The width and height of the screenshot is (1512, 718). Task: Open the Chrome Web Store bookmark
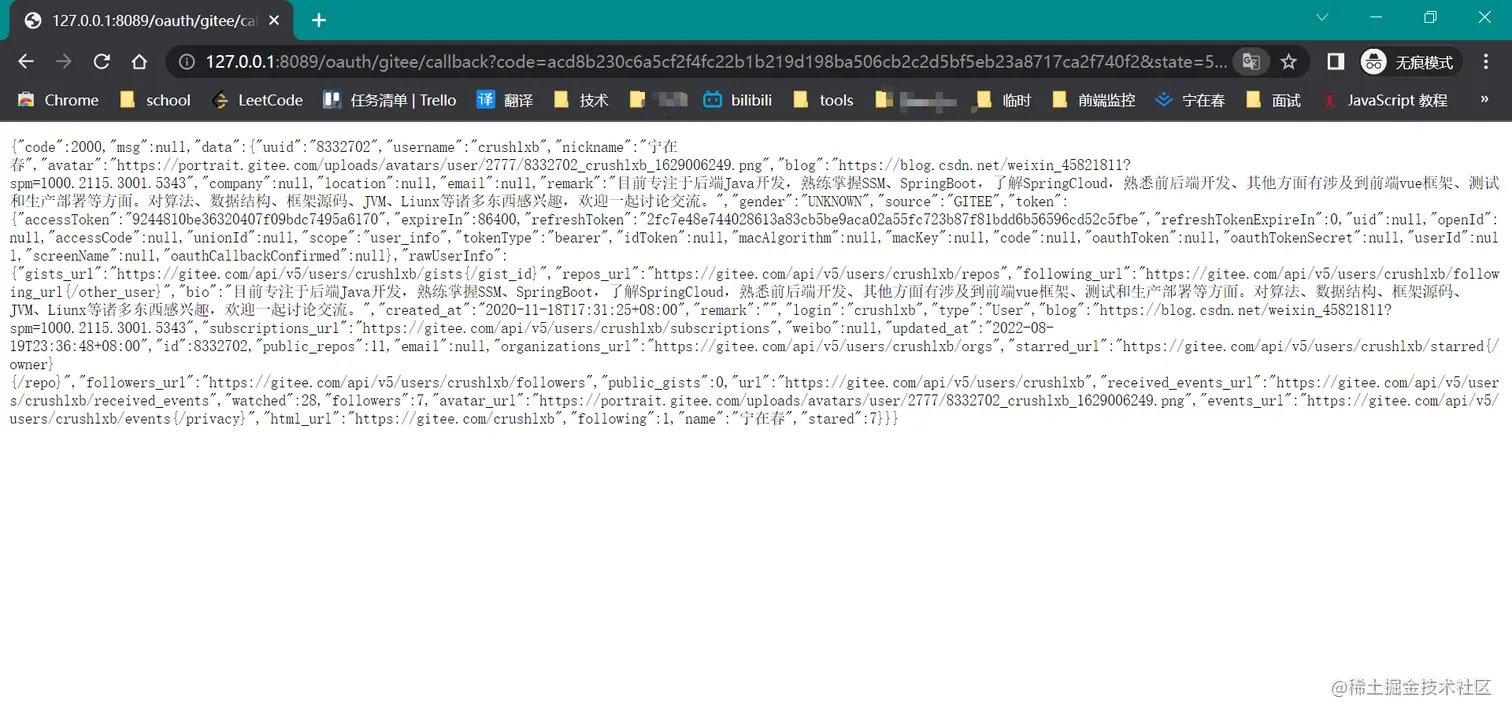(x=58, y=100)
